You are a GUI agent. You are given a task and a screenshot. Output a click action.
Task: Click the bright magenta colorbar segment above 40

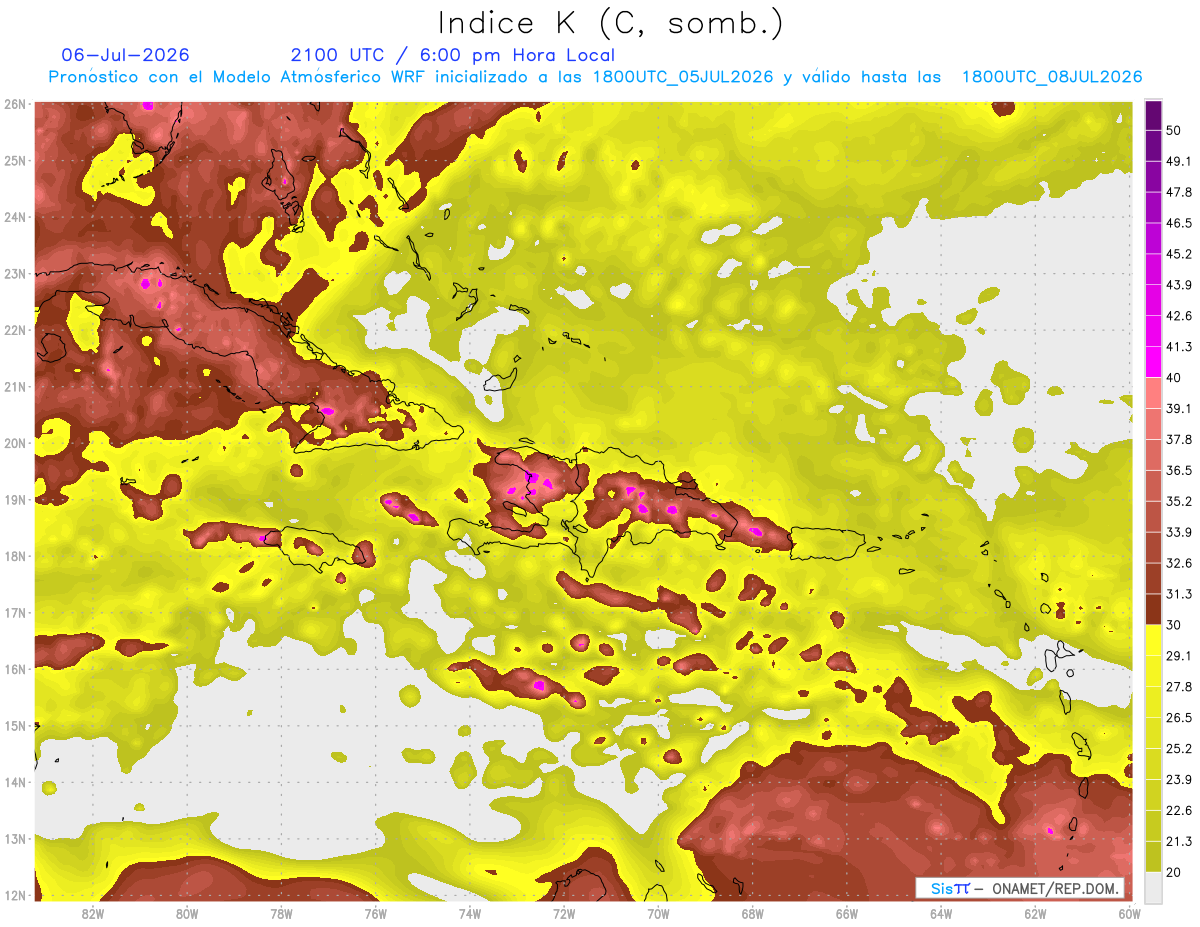(x=1153, y=361)
